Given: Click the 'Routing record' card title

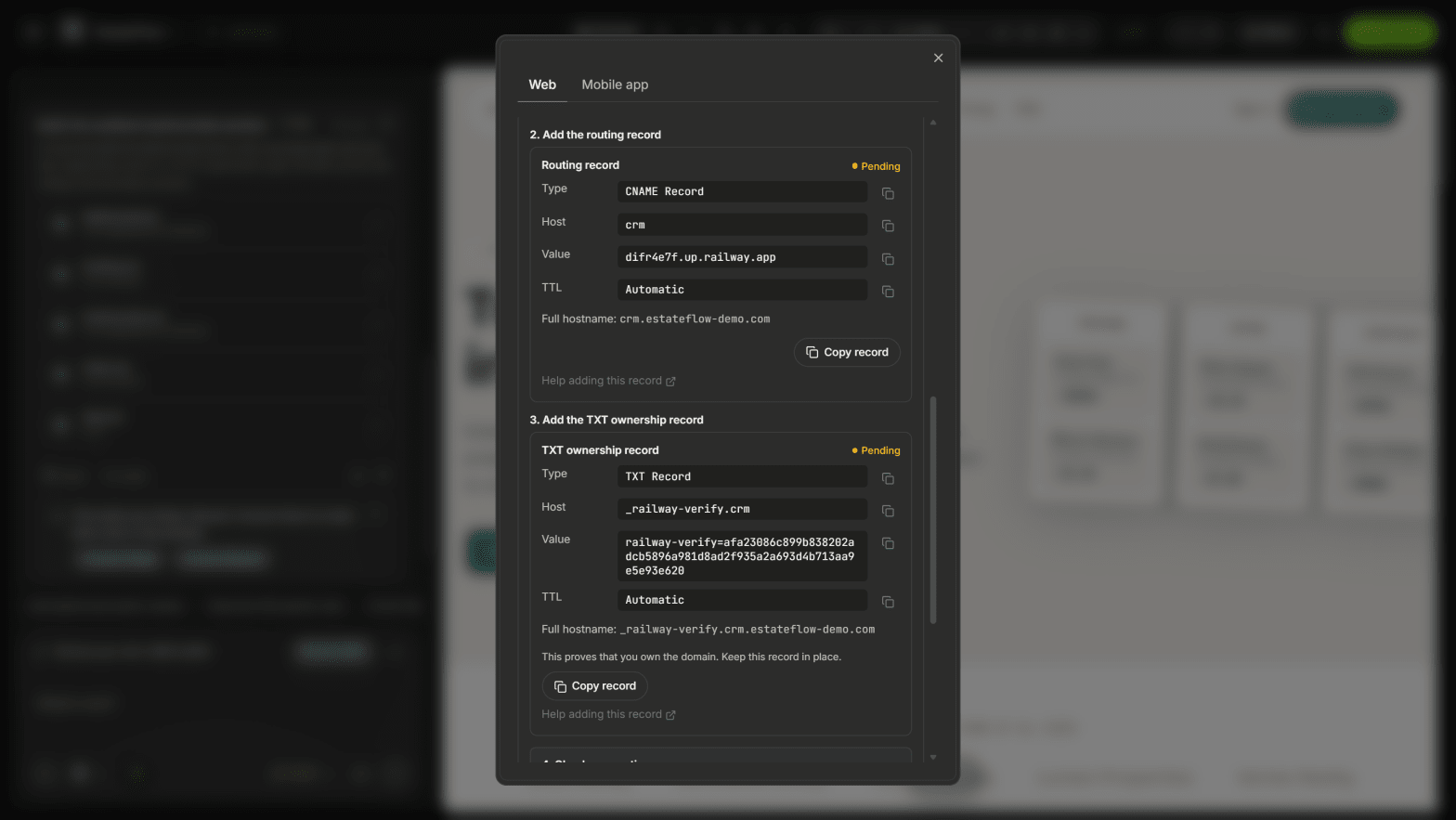Looking at the screenshot, I should pyautogui.click(x=580, y=165).
